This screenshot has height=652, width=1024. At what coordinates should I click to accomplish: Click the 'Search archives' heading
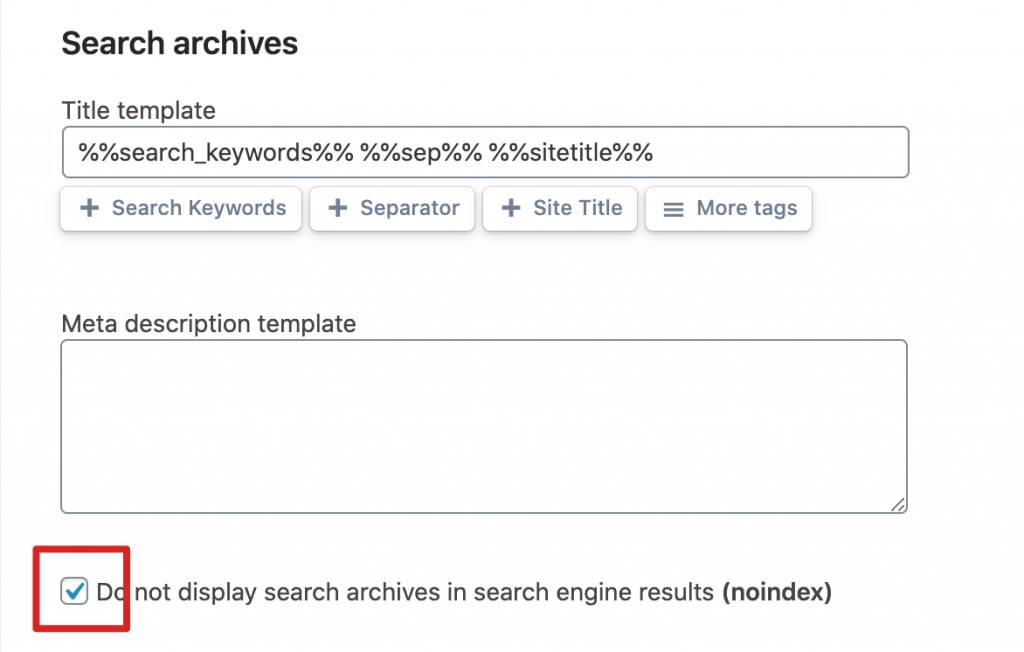pos(180,44)
